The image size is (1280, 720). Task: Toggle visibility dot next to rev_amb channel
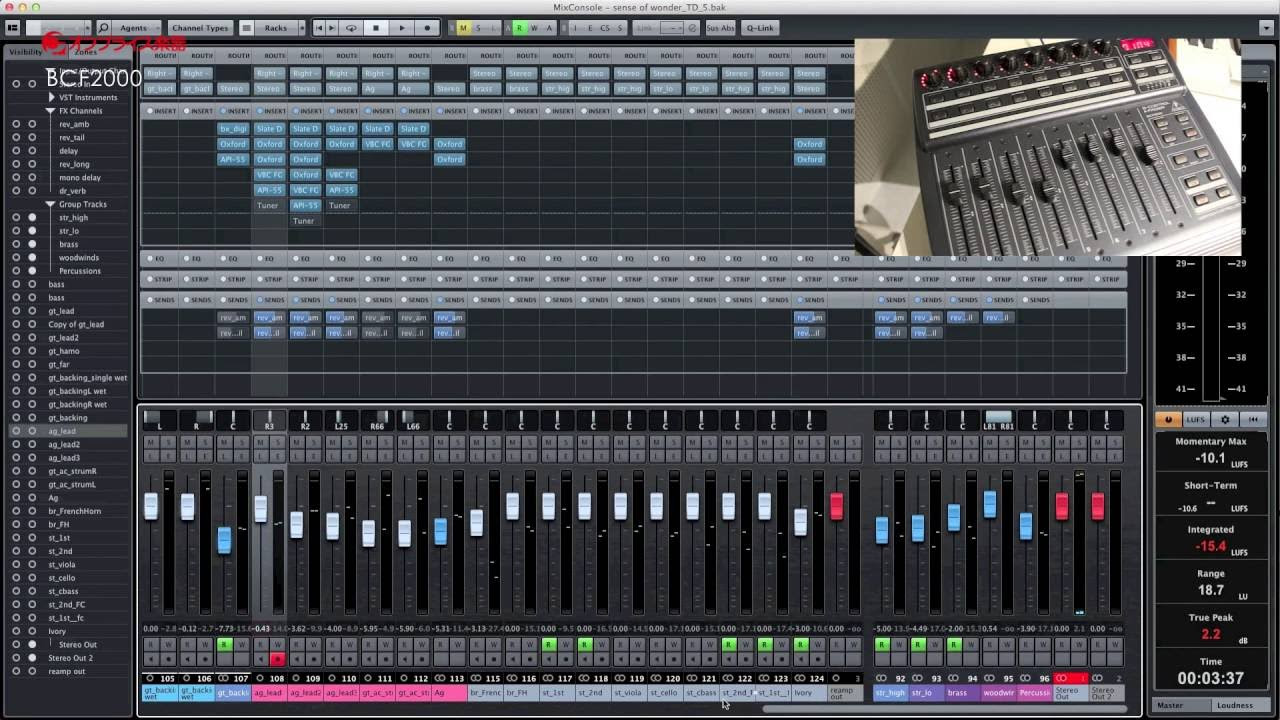coord(18,124)
